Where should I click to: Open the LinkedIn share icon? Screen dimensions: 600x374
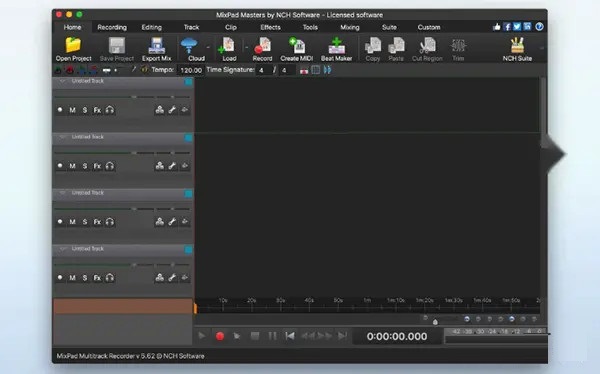pyautogui.click(x=528, y=27)
